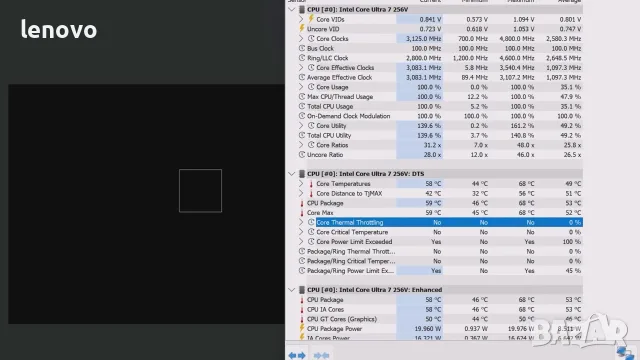Click the 3,125.0 MHz Core Clocks current value

click(423, 38)
